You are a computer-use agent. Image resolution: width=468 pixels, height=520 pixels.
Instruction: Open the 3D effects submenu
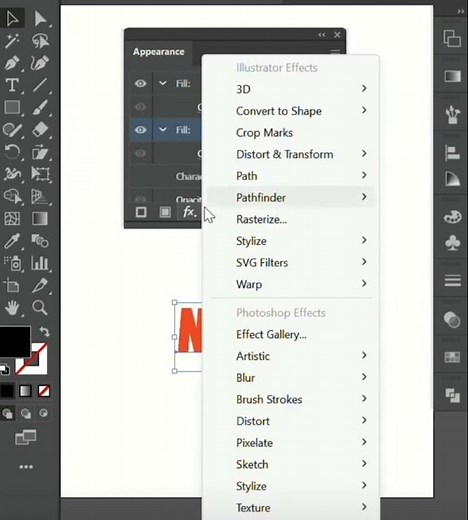(291, 89)
